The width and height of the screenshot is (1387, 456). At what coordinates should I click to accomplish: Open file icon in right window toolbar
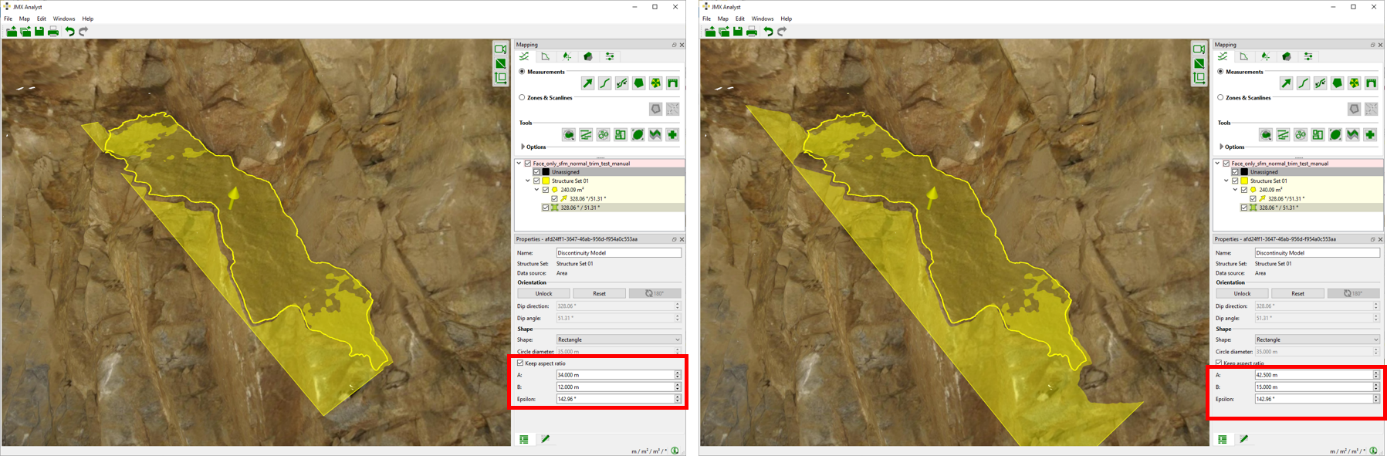(710, 31)
